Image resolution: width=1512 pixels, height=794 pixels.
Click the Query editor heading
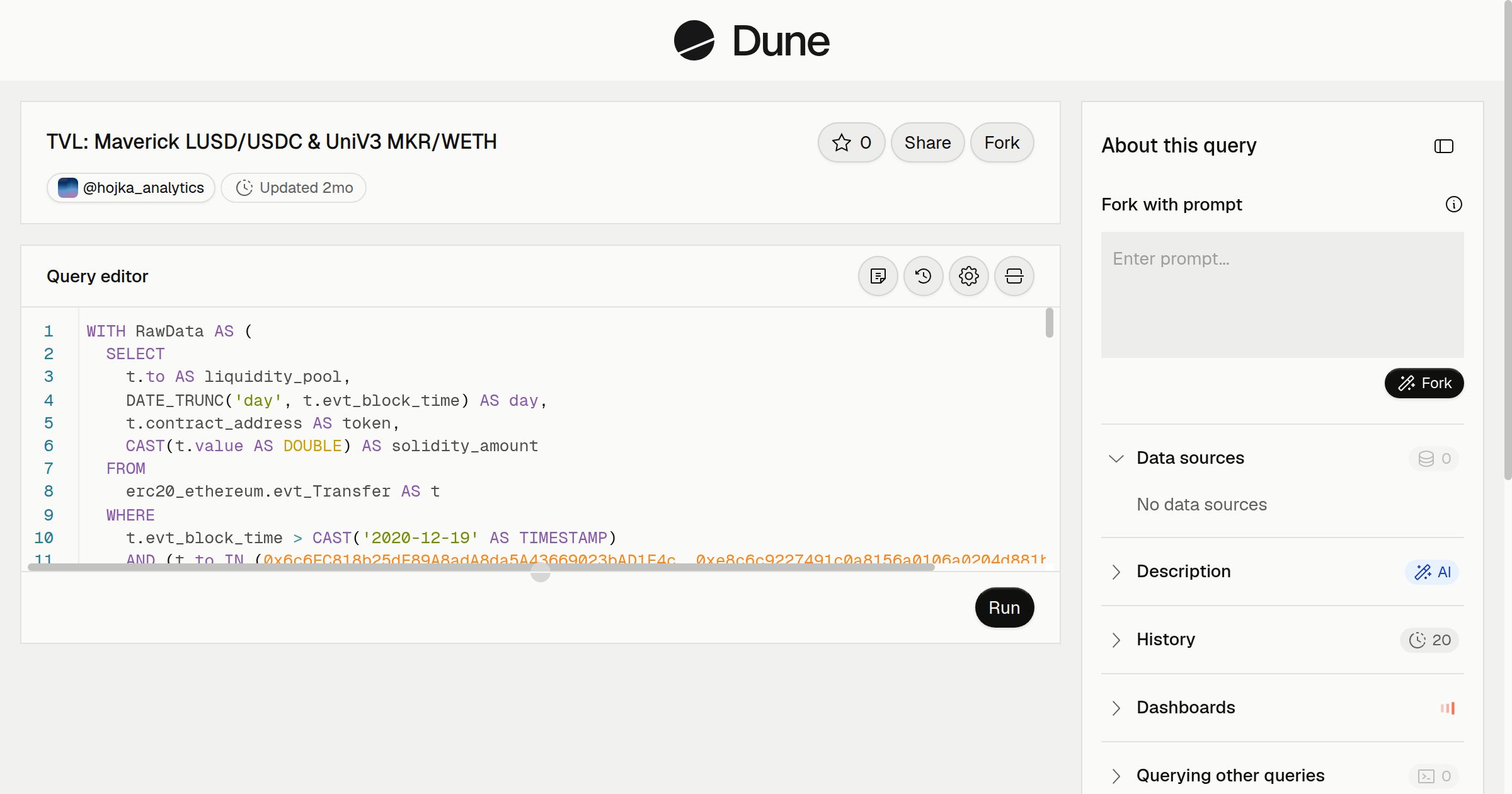point(98,276)
